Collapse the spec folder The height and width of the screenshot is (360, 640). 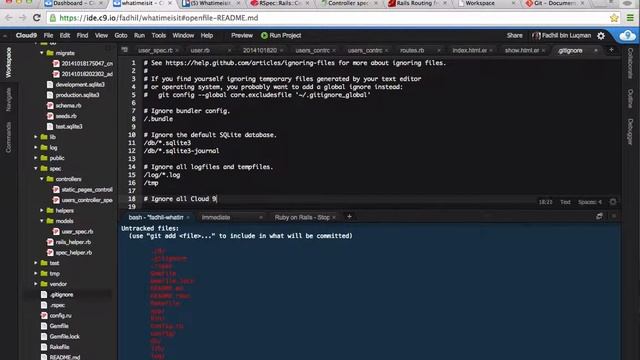tap(36, 169)
